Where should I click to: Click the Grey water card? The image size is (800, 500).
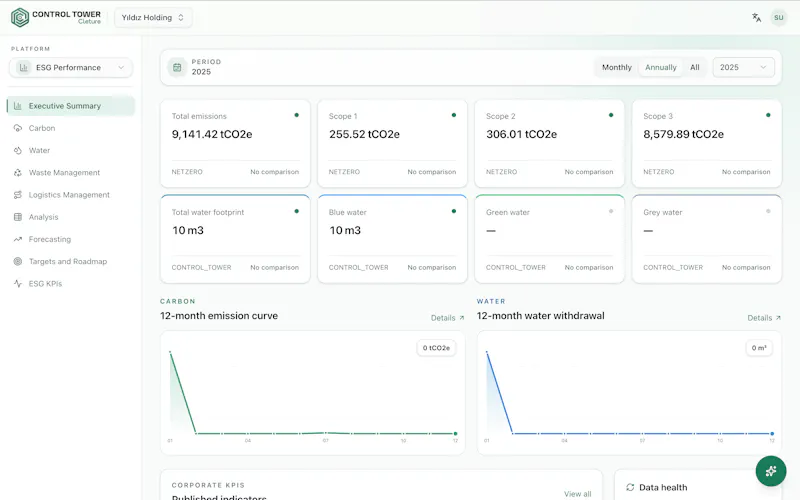click(707, 239)
